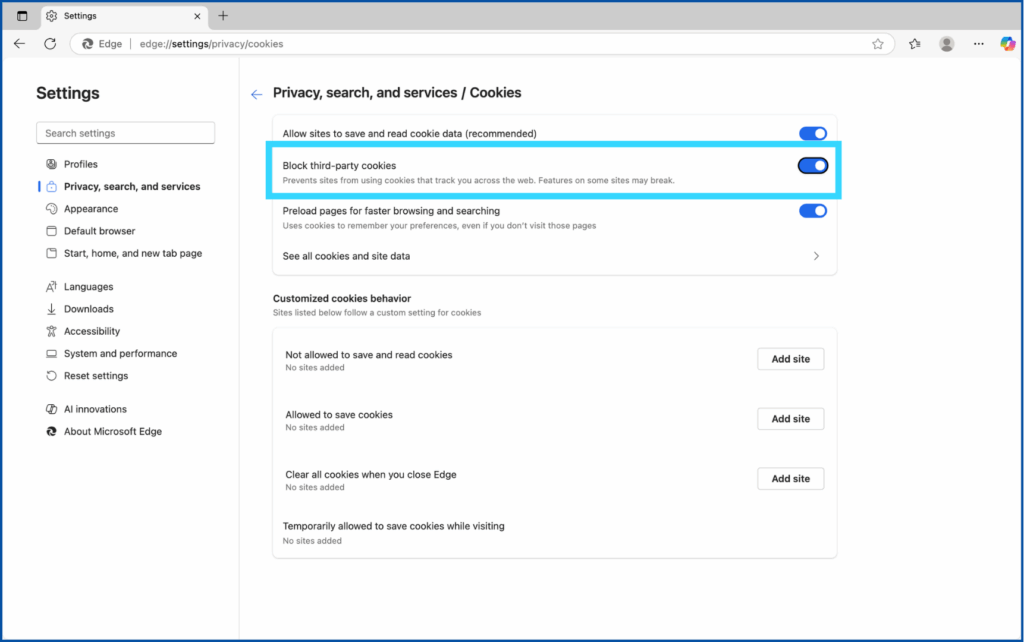Open the Favorites icon in the toolbar
Image resolution: width=1024 pixels, height=642 pixels.
[x=914, y=44]
